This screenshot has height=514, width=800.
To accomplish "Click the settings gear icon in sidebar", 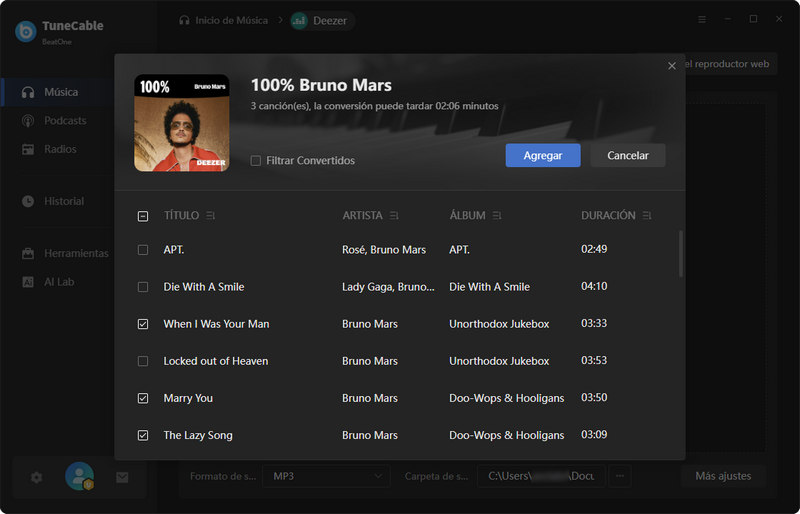I will click(37, 477).
